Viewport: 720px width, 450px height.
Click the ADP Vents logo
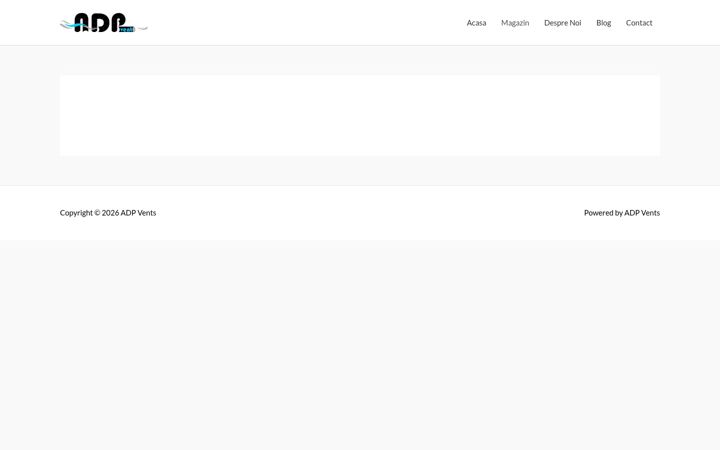(104, 22)
